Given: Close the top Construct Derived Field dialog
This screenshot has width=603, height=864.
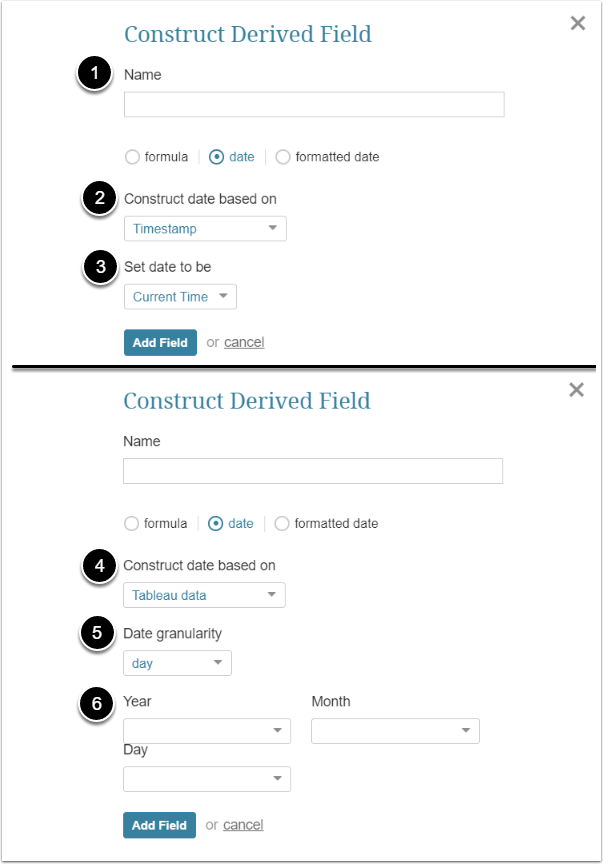Looking at the screenshot, I should click(x=577, y=23).
